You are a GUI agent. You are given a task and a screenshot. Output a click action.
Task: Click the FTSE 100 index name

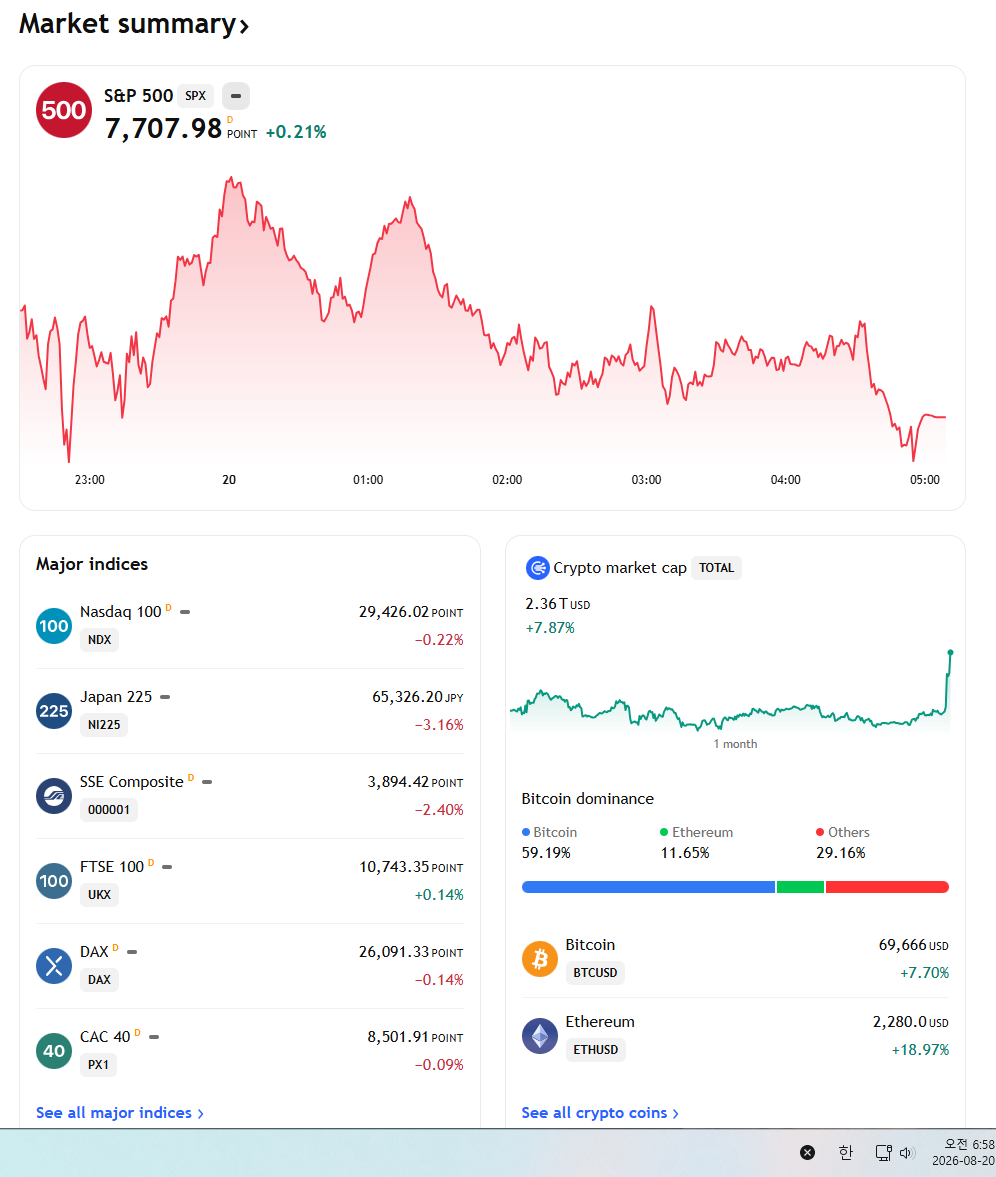(x=112, y=866)
